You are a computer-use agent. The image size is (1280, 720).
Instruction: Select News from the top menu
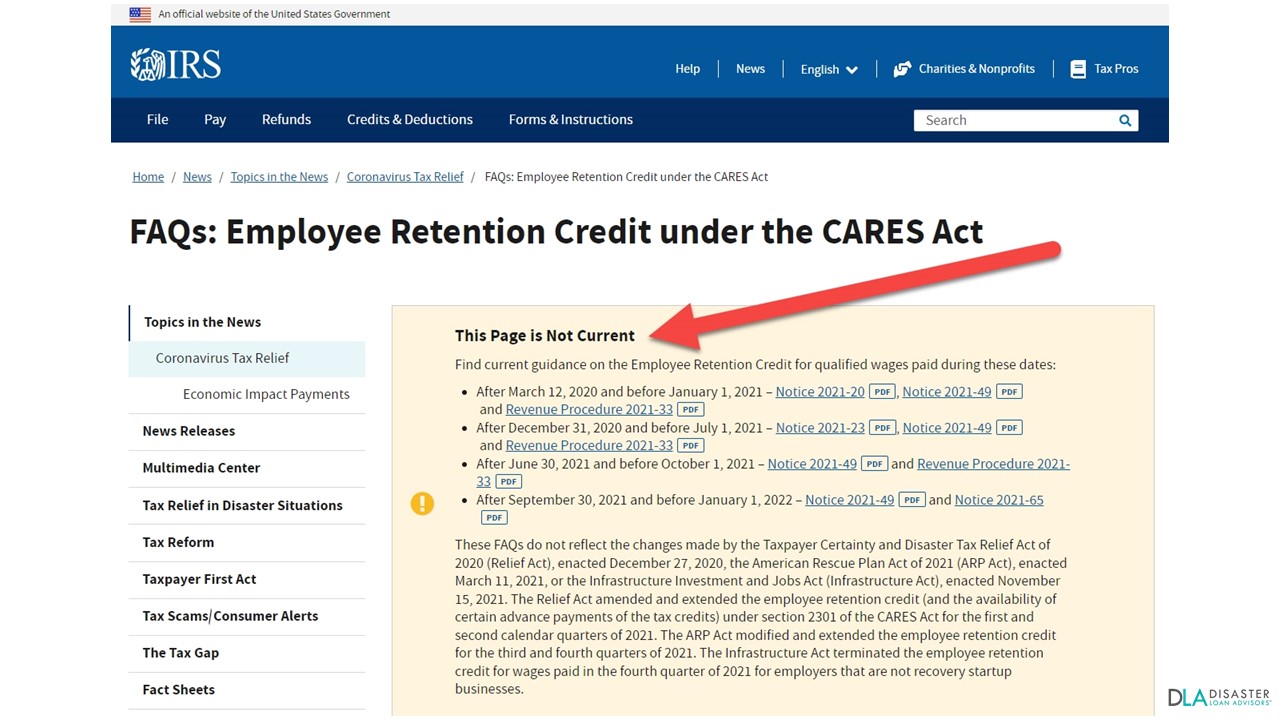[x=750, y=68]
